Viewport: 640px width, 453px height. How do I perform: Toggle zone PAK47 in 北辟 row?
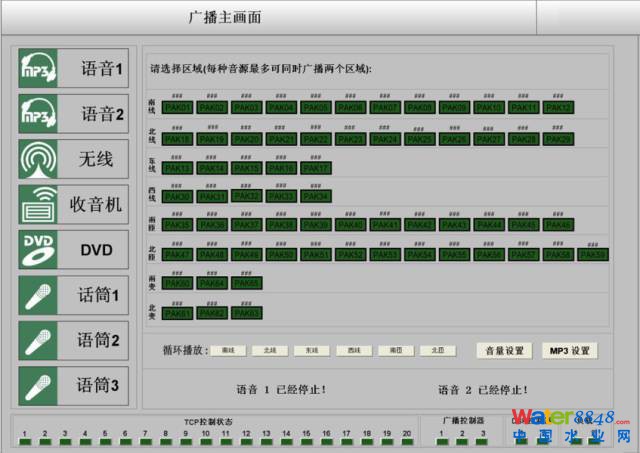pos(177,255)
